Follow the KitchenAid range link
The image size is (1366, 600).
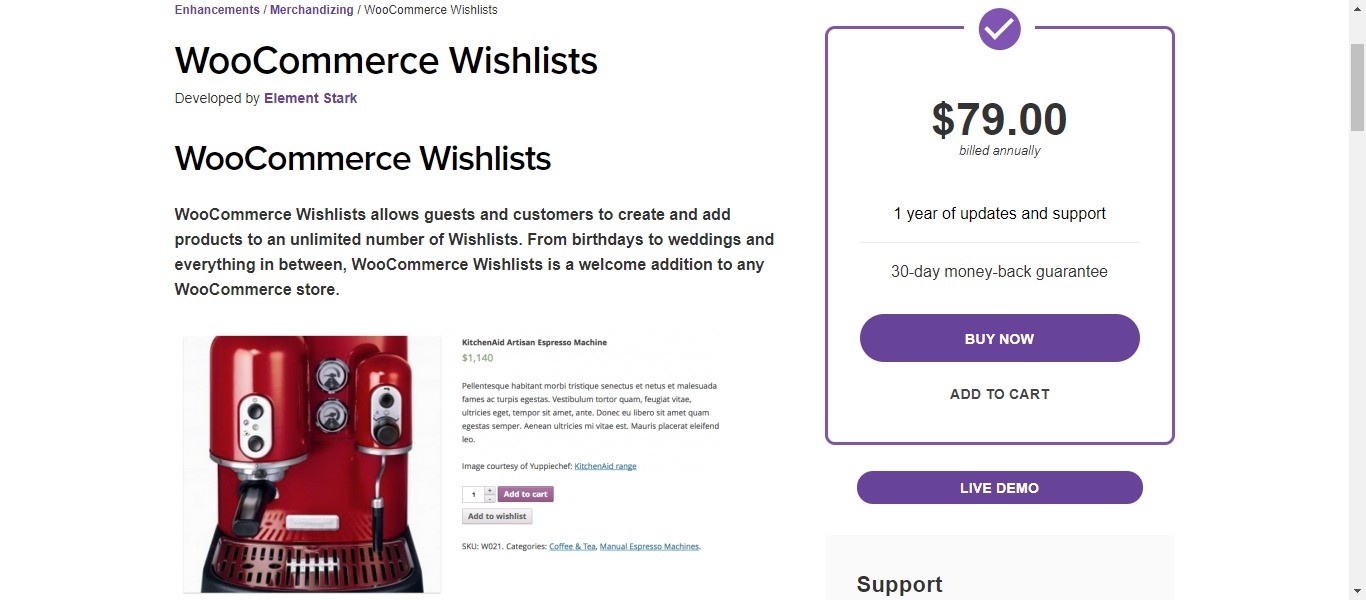click(x=605, y=466)
